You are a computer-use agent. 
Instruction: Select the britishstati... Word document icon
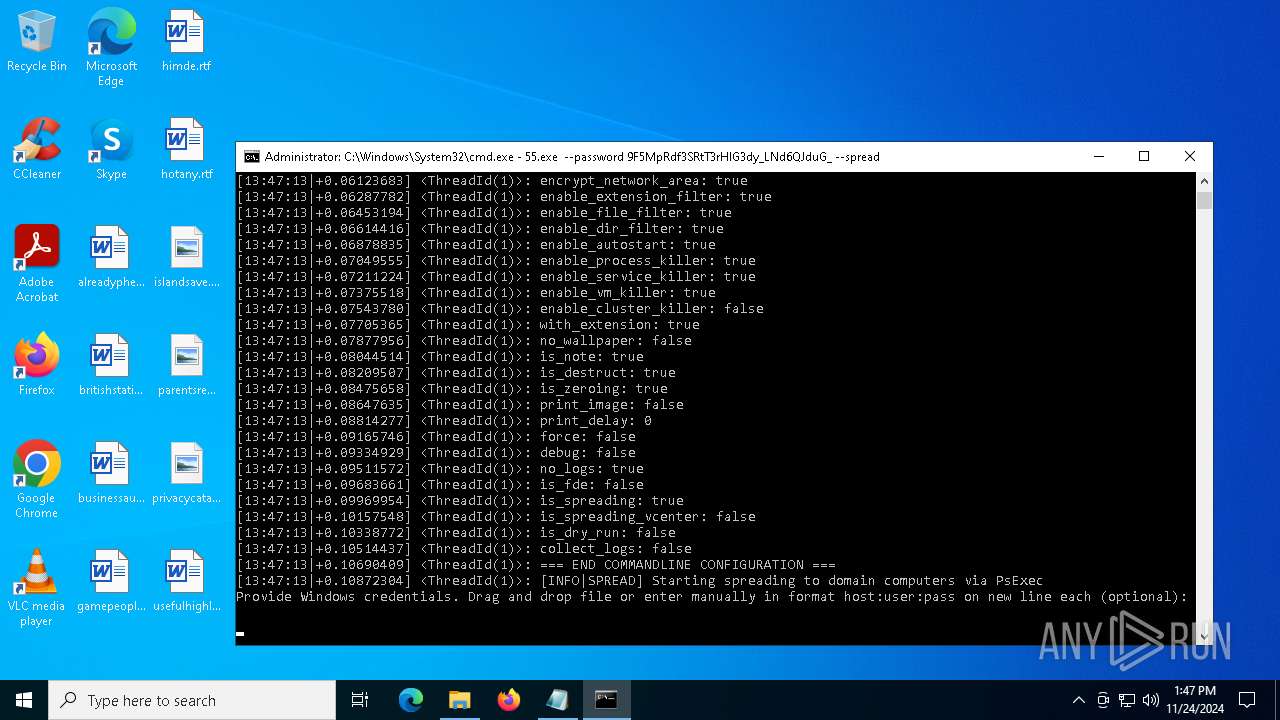pyautogui.click(x=111, y=365)
